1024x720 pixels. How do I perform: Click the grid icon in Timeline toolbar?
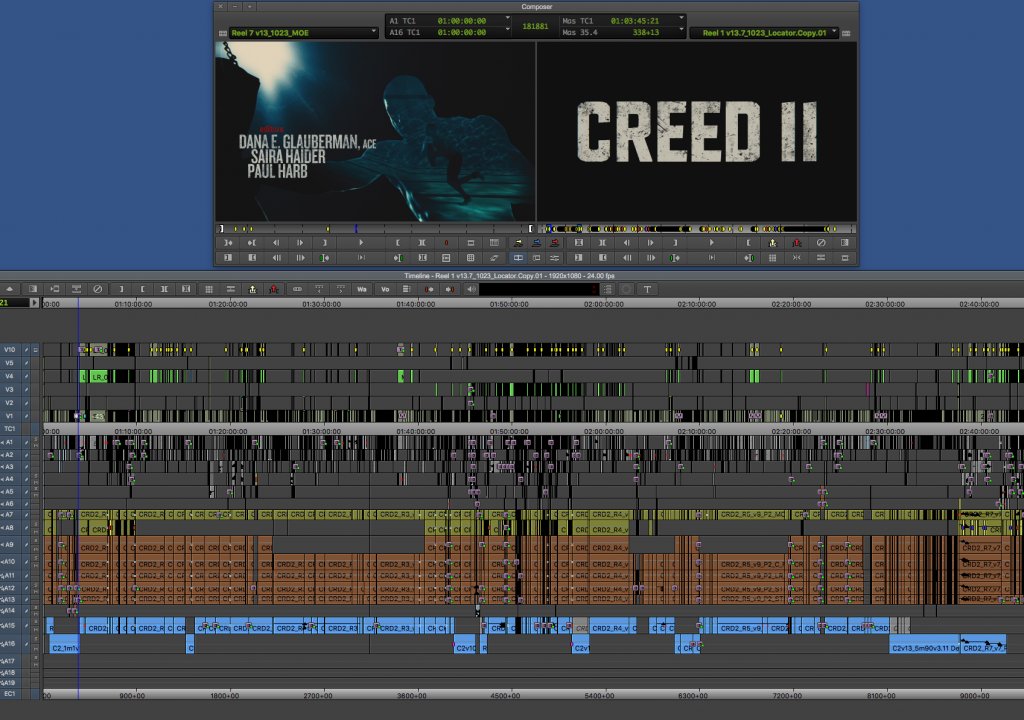[x=209, y=289]
